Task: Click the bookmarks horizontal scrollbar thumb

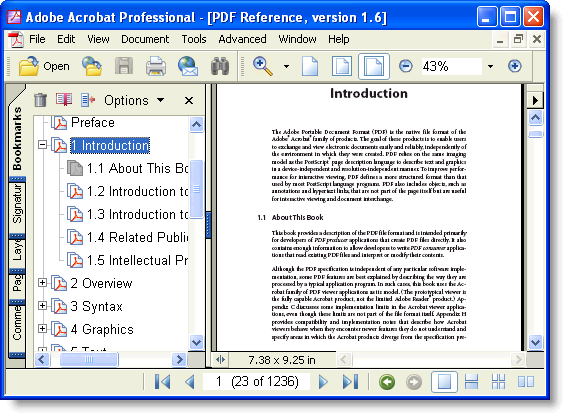Action: 89,359
